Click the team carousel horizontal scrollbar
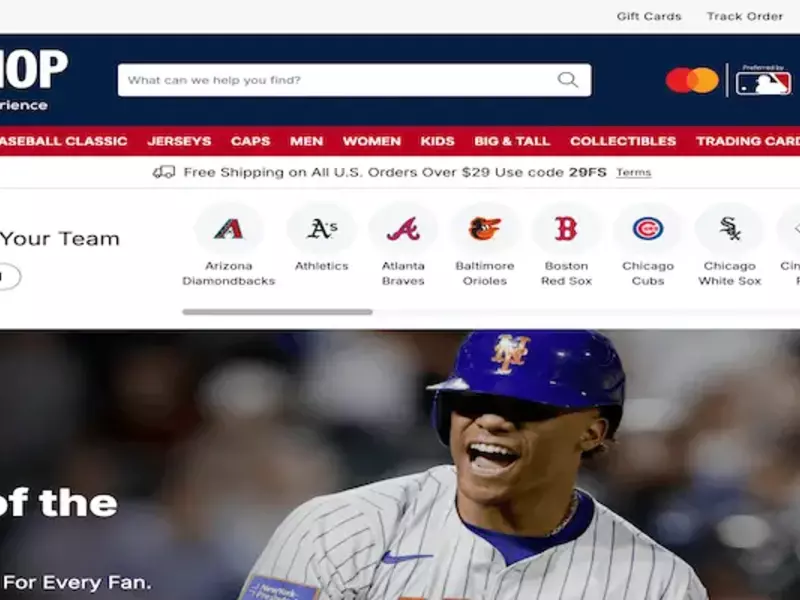 (277, 312)
